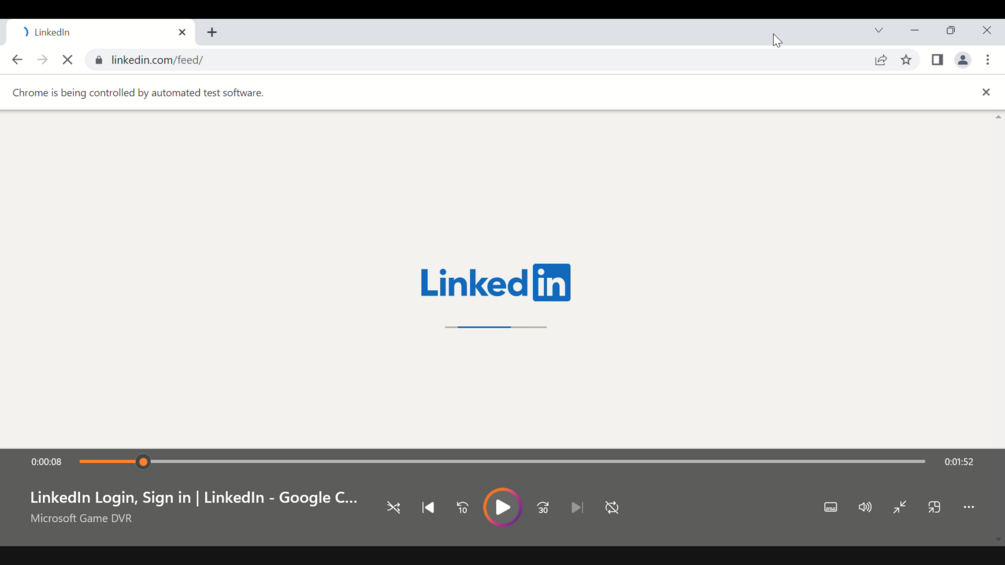Click the lock icon beside the URL
Image resolution: width=1005 pixels, height=565 pixels.
pos(99,60)
